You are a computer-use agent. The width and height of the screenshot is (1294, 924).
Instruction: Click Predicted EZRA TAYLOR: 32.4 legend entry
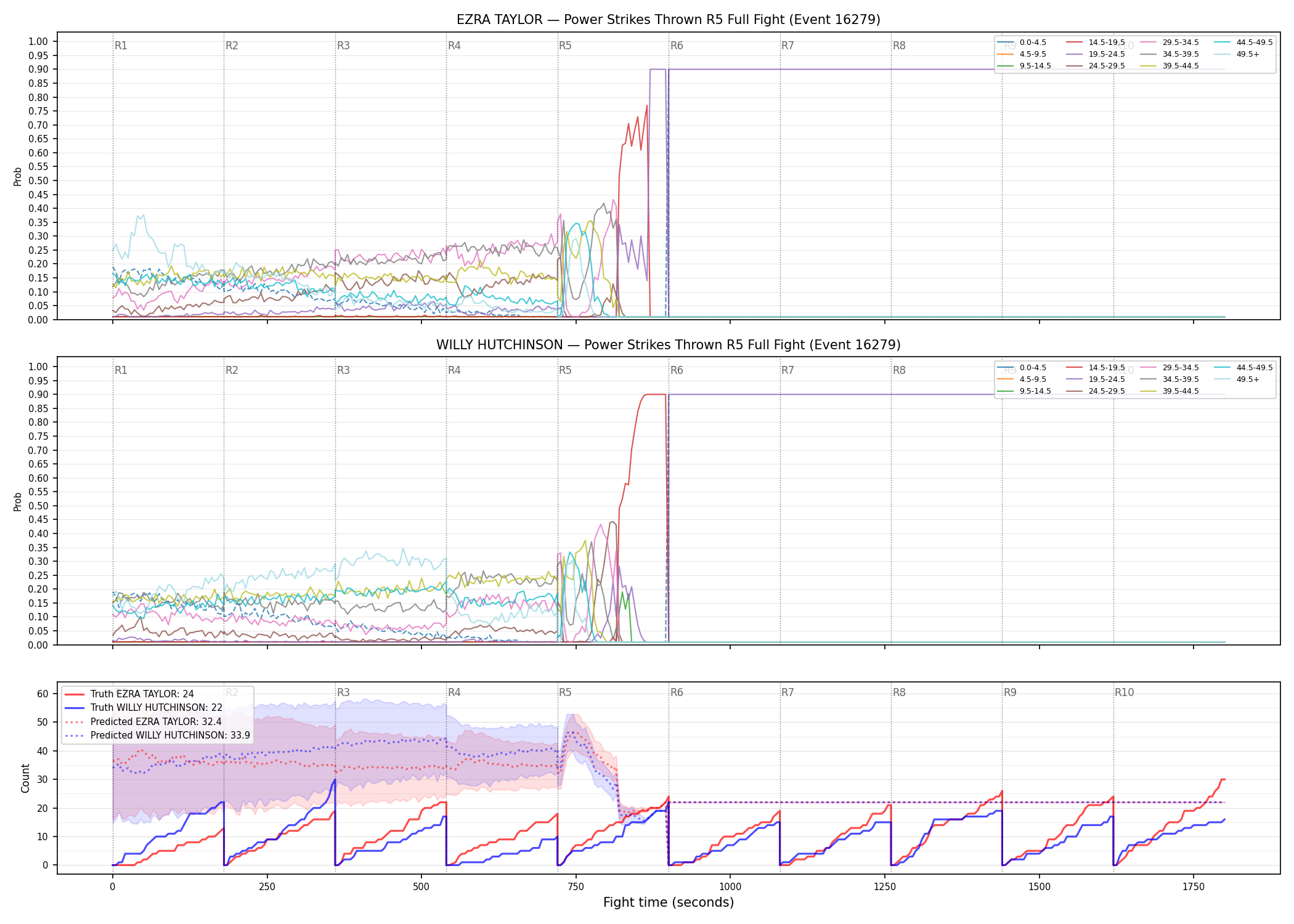coord(143,721)
